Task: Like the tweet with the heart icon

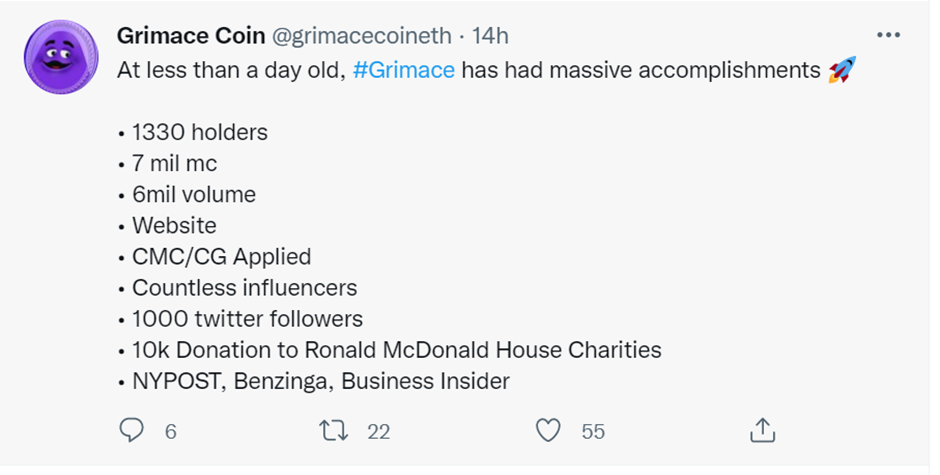Action: [x=548, y=431]
